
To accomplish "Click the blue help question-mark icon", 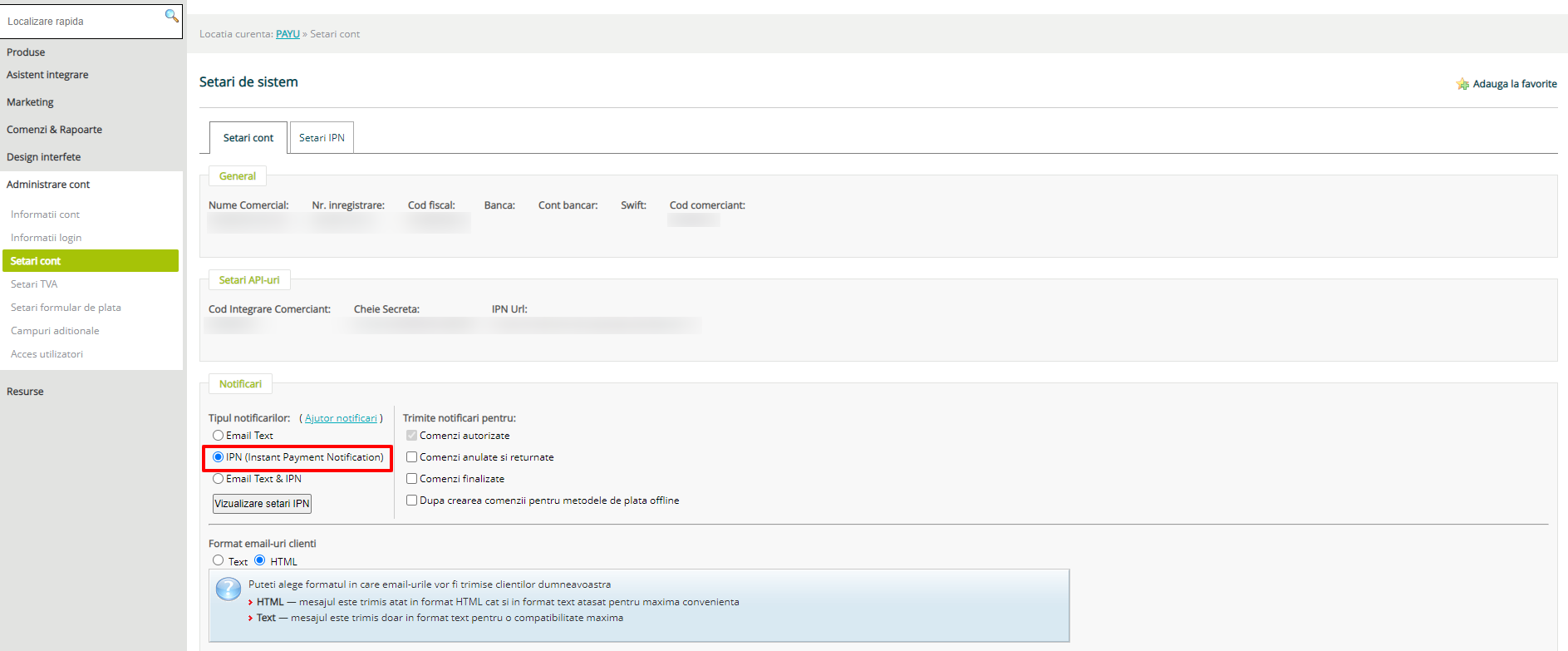I will coord(229,589).
